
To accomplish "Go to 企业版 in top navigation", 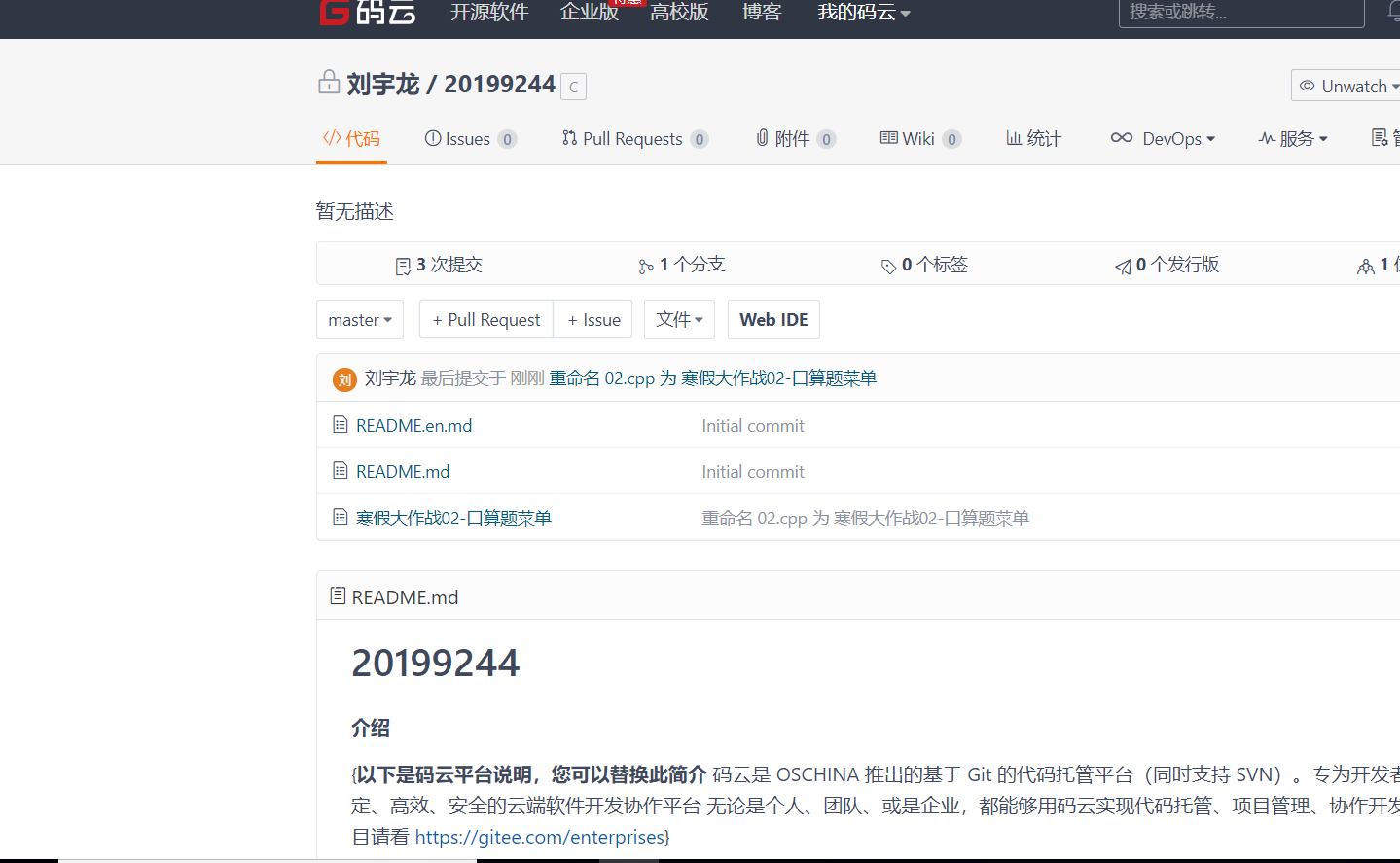I will pos(590,12).
